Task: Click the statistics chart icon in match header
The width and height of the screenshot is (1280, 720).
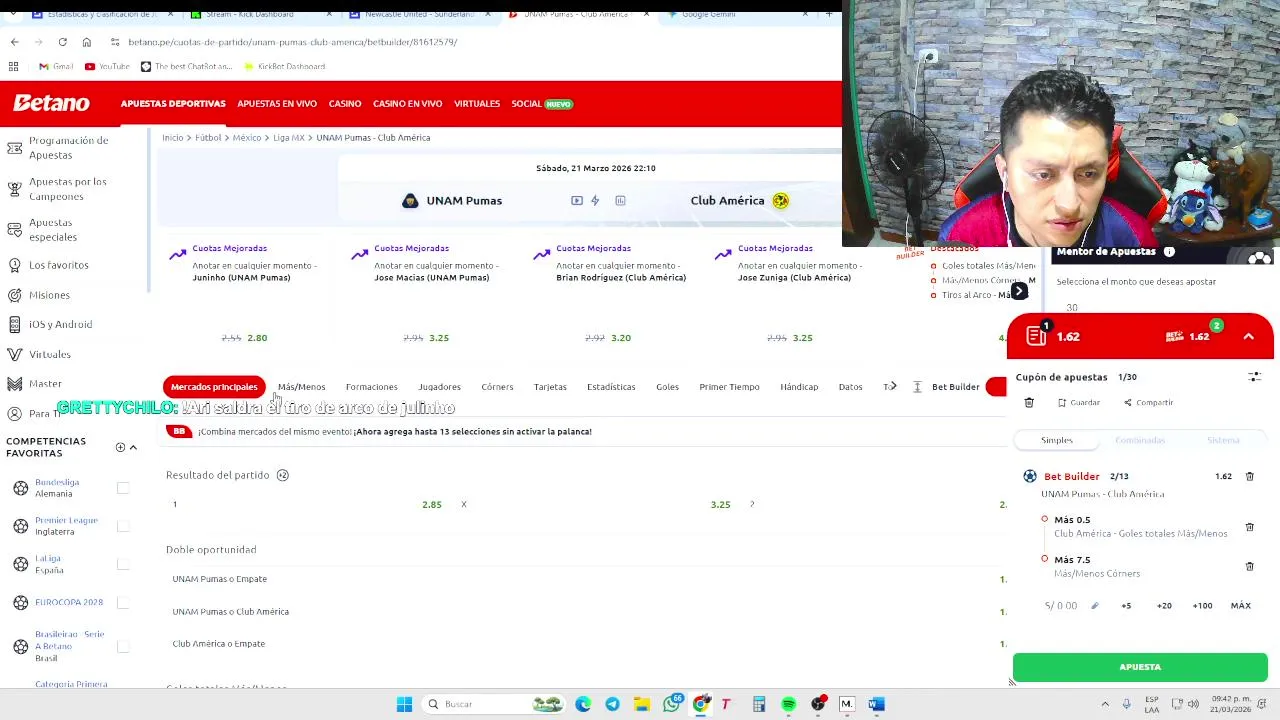Action: click(x=620, y=201)
